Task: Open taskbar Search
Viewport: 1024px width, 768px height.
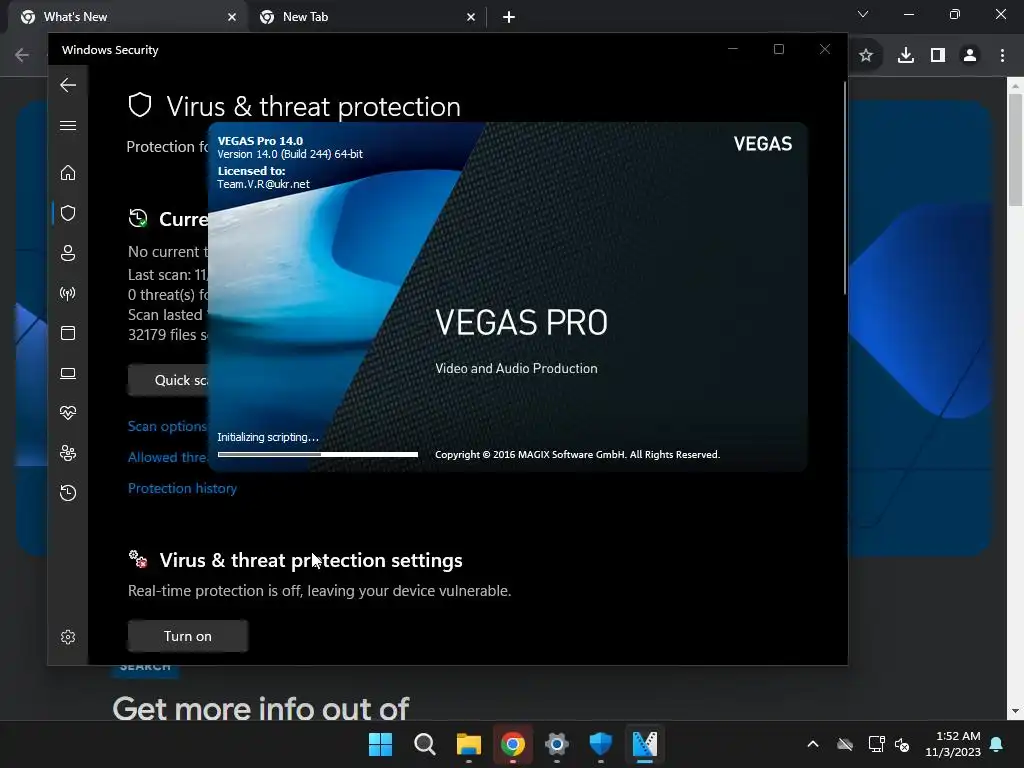Action: coord(424,744)
